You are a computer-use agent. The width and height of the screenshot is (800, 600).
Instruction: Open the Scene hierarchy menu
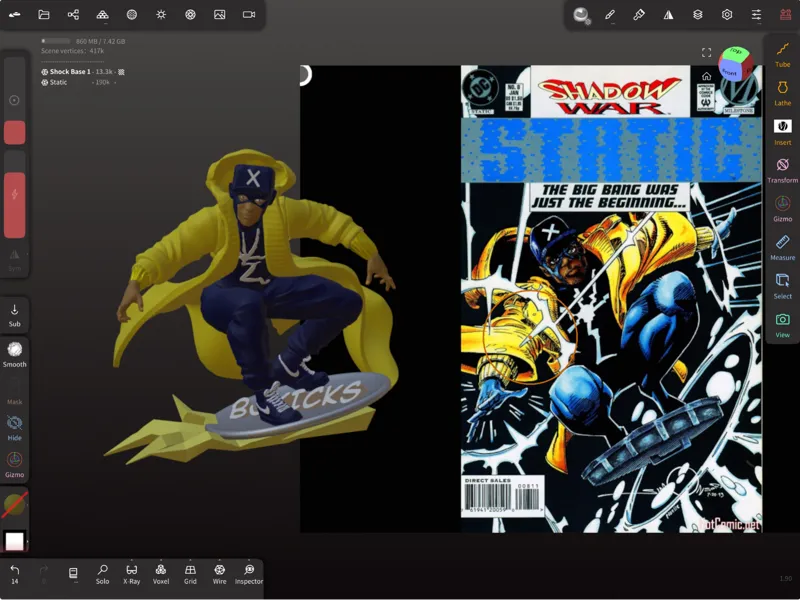pyautogui.click(x=73, y=15)
